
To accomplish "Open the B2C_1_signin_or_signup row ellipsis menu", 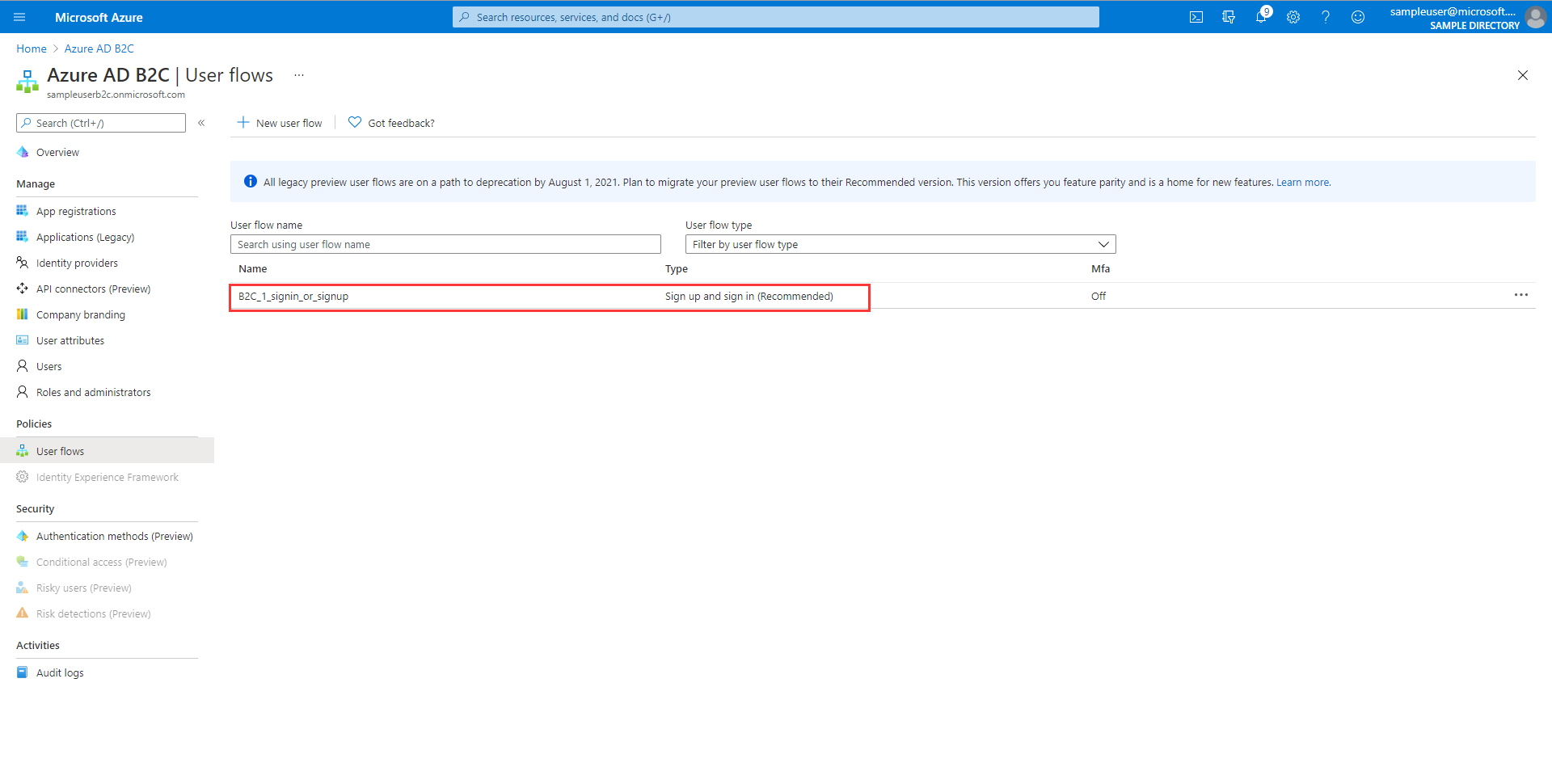I will tap(1521, 295).
